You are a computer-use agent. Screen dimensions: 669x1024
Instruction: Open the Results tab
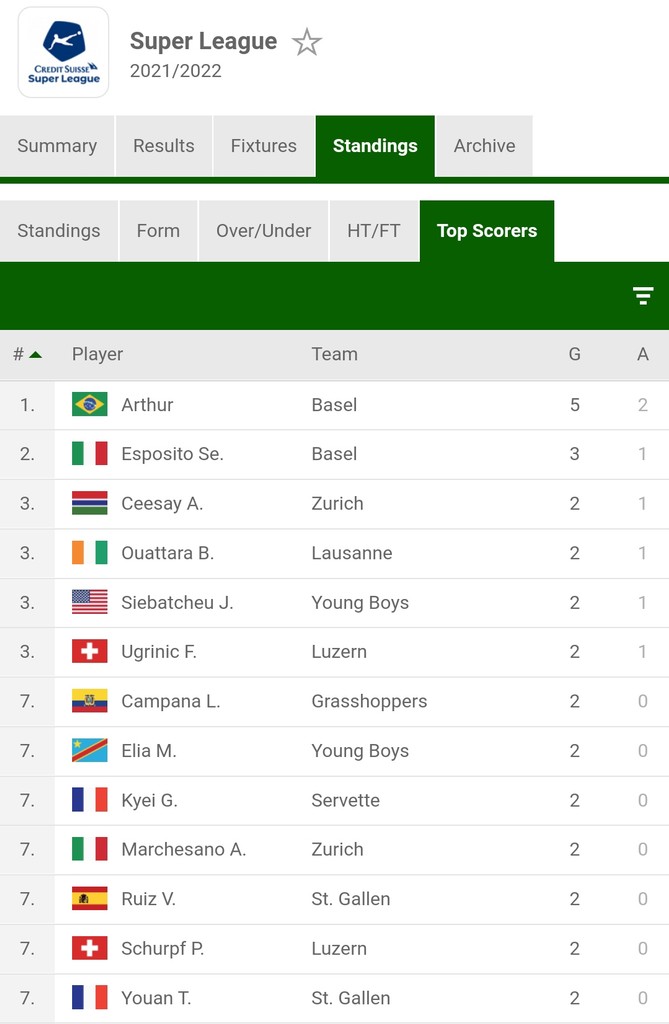(164, 146)
